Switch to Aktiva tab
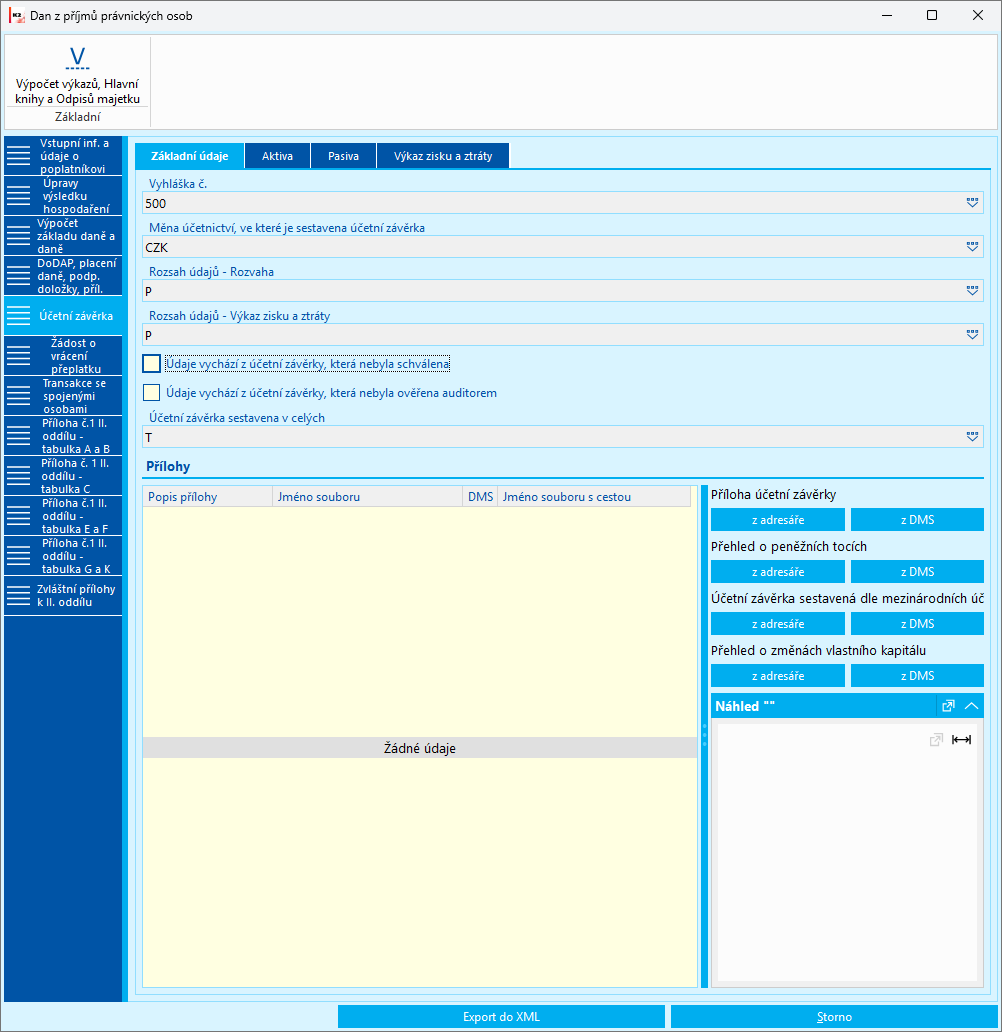This screenshot has width=1002, height=1032. point(277,156)
